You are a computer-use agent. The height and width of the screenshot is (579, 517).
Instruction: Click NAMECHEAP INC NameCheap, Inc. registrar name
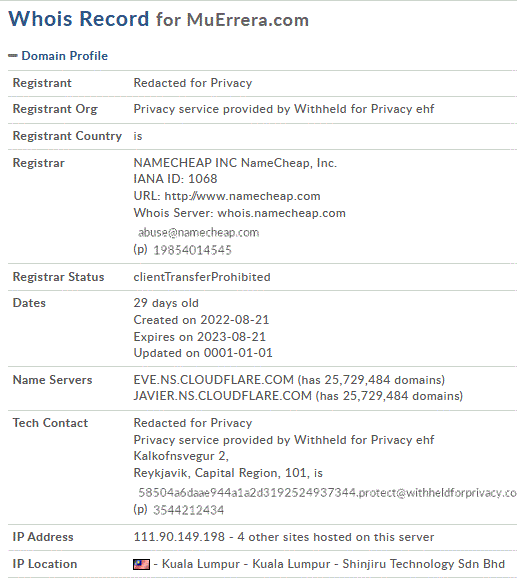coord(235,163)
